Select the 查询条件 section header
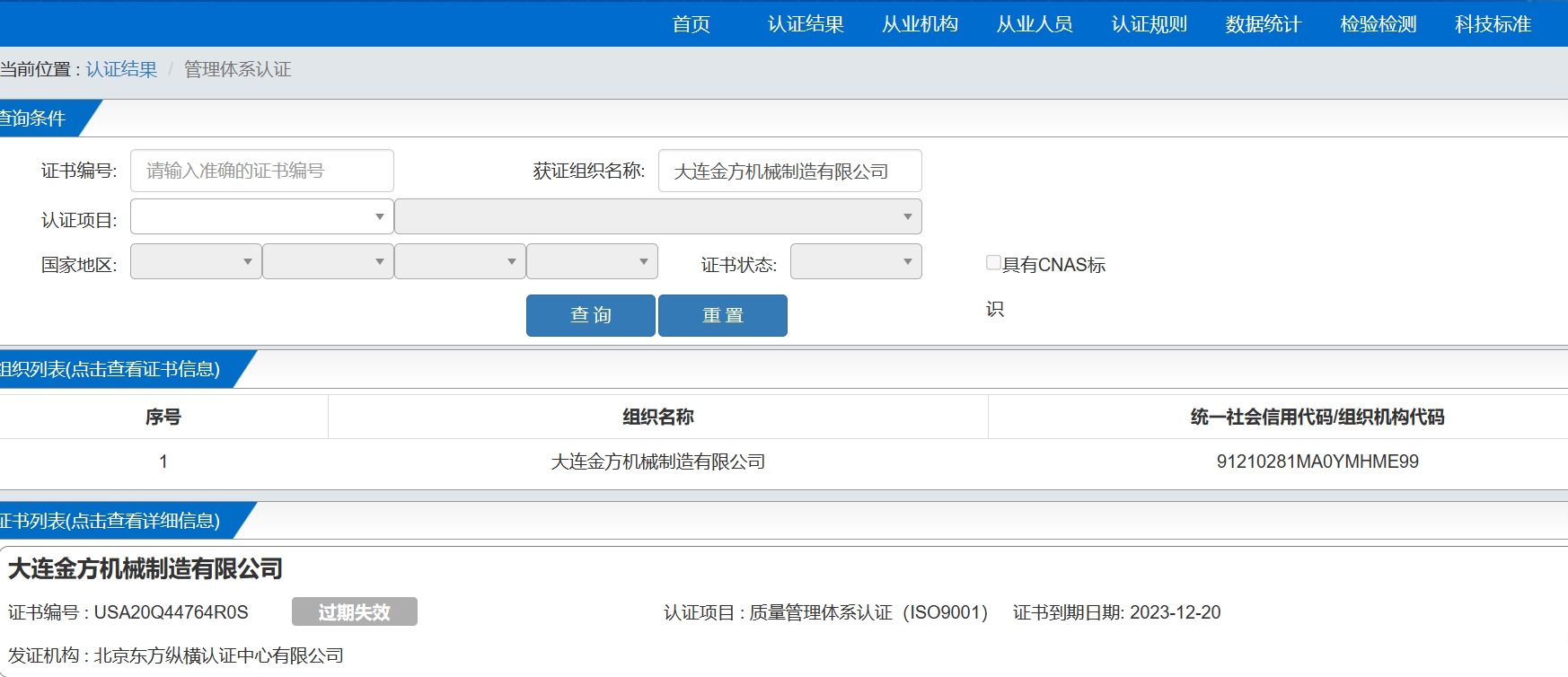 (x=45, y=119)
